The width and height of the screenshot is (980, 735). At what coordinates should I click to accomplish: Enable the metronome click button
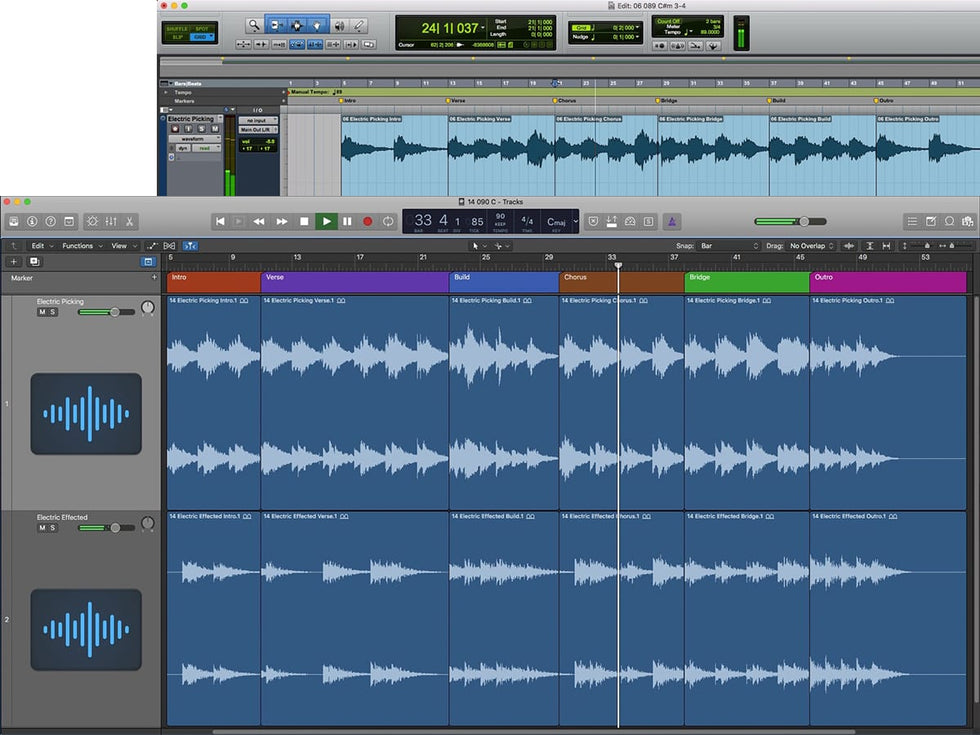[x=673, y=221]
